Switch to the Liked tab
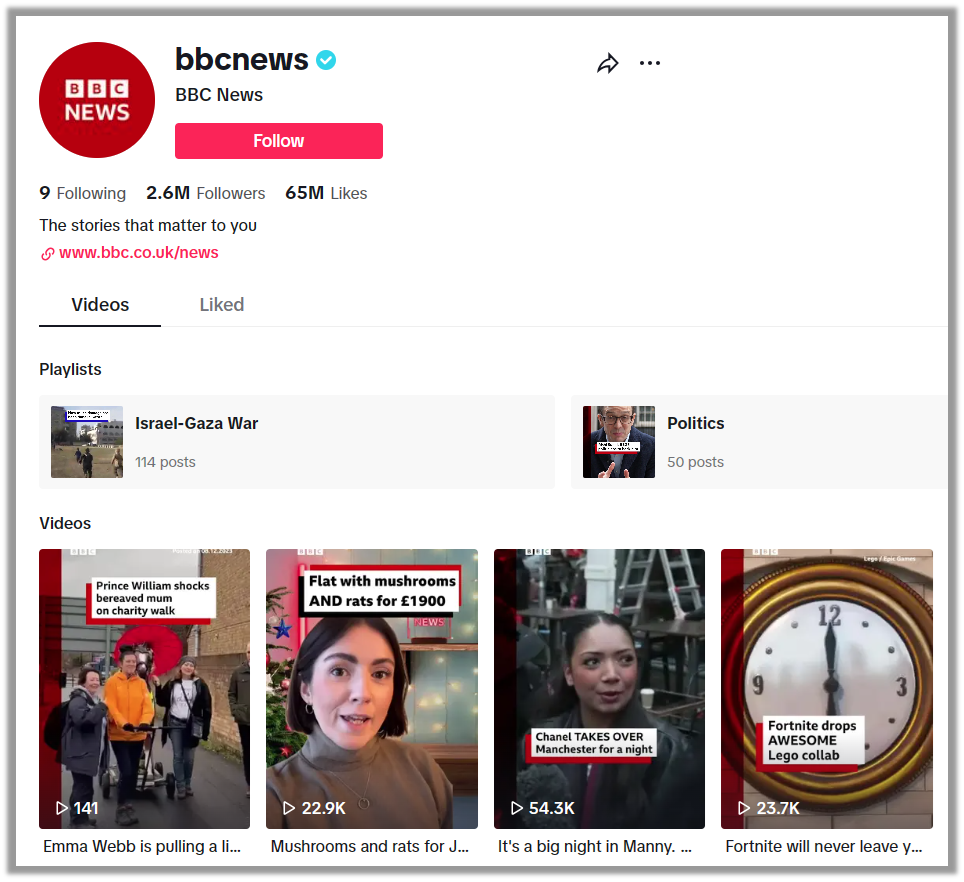The width and height of the screenshot is (964, 882). point(222,304)
